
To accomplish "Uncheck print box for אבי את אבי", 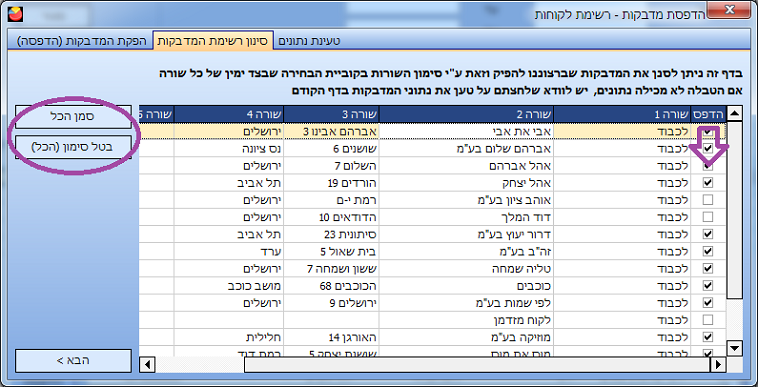I will [x=708, y=131].
